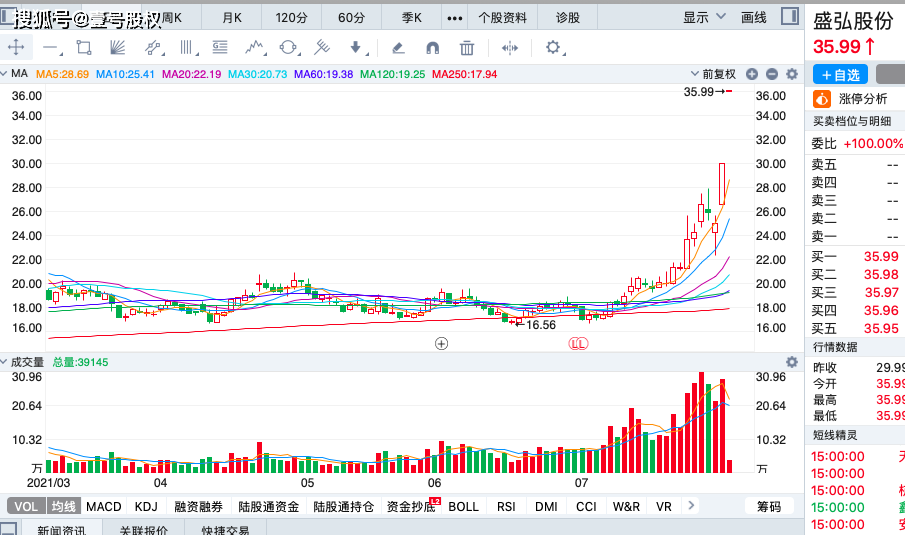Open the 个股资料 tab
The width and height of the screenshot is (905, 535).
pyautogui.click(x=502, y=18)
